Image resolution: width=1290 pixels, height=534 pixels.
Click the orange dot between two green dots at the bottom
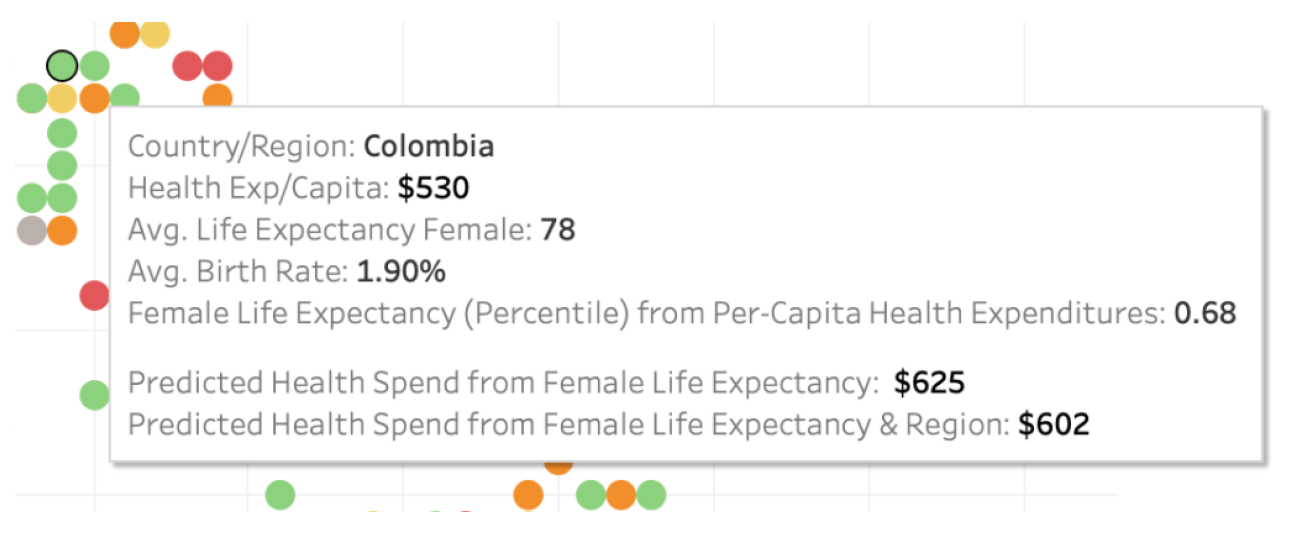click(x=621, y=494)
